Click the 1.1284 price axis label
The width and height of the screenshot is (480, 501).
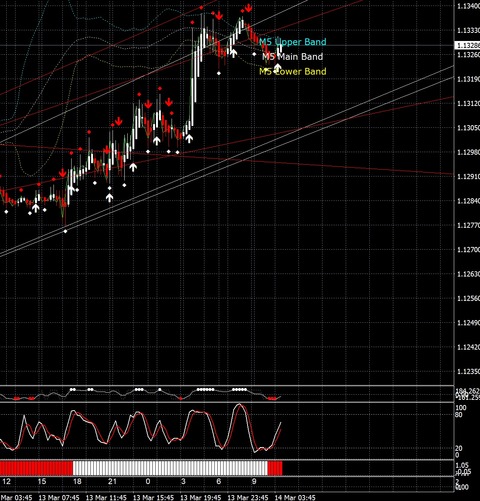pyautogui.click(x=468, y=201)
